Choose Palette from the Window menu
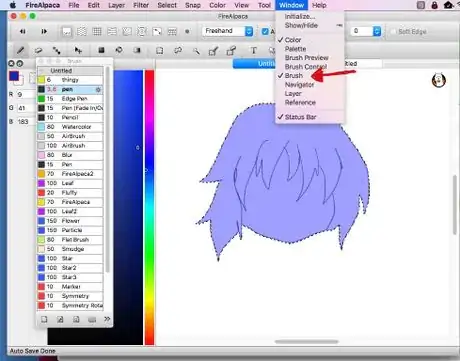This screenshot has height=361, width=460. (x=295, y=49)
